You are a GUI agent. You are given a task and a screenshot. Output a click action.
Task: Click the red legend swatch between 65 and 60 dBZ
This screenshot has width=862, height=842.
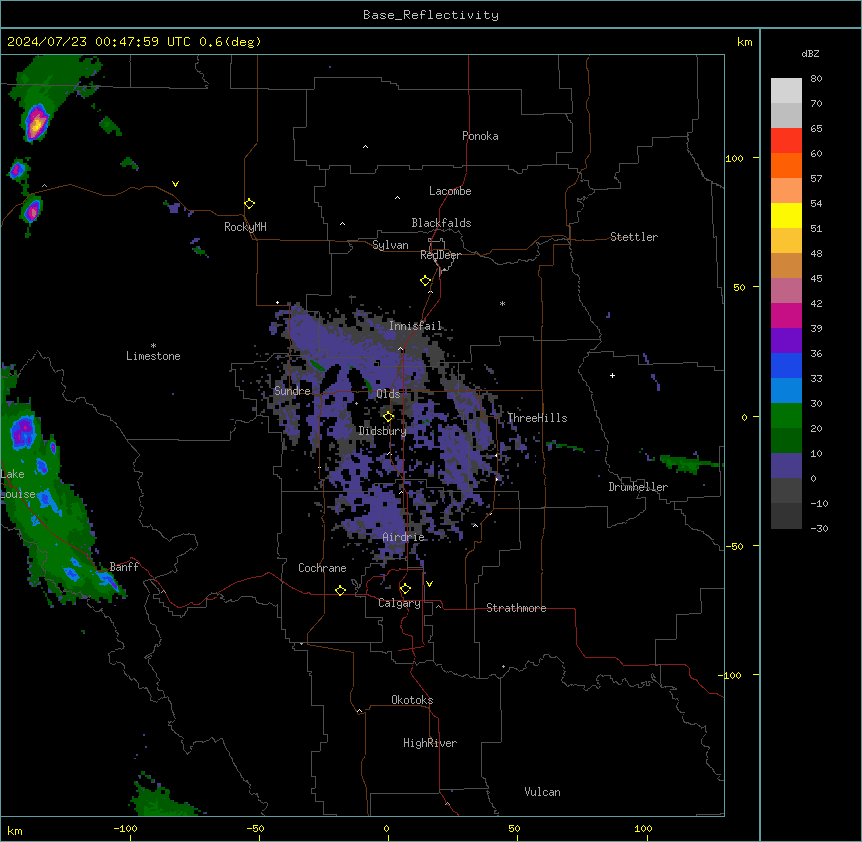(786, 140)
